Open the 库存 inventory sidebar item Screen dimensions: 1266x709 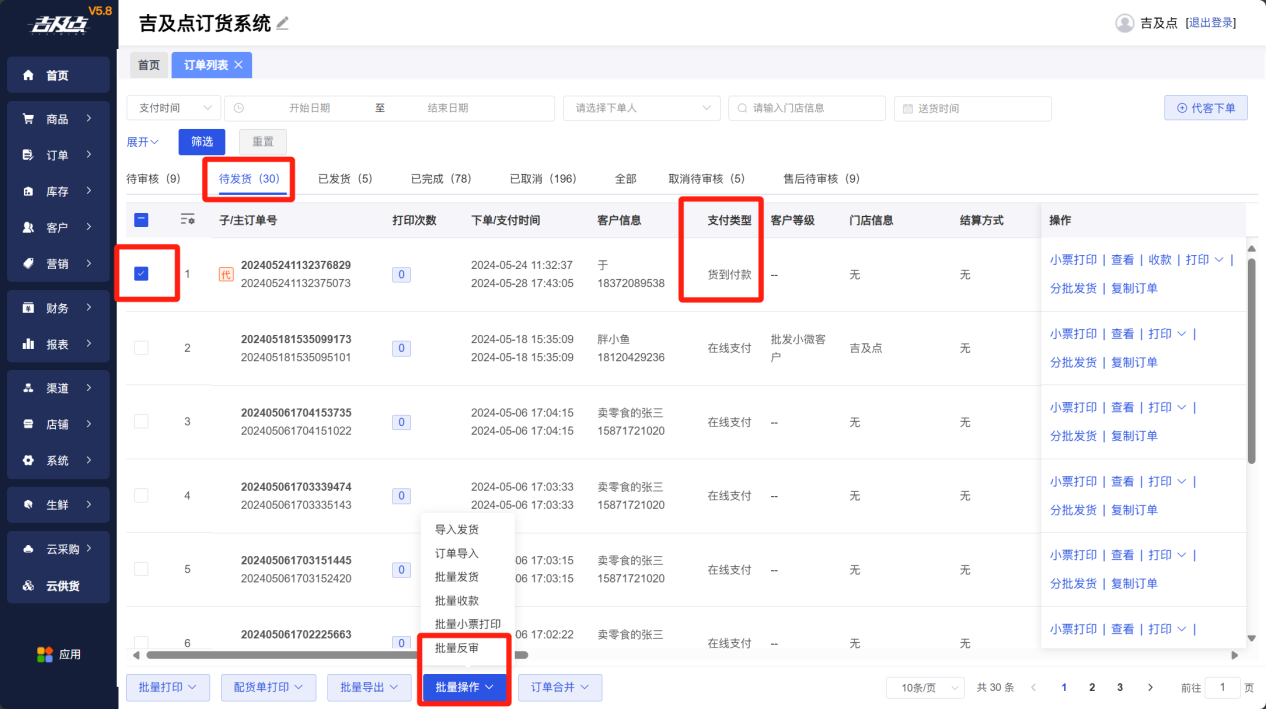[x=58, y=191]
